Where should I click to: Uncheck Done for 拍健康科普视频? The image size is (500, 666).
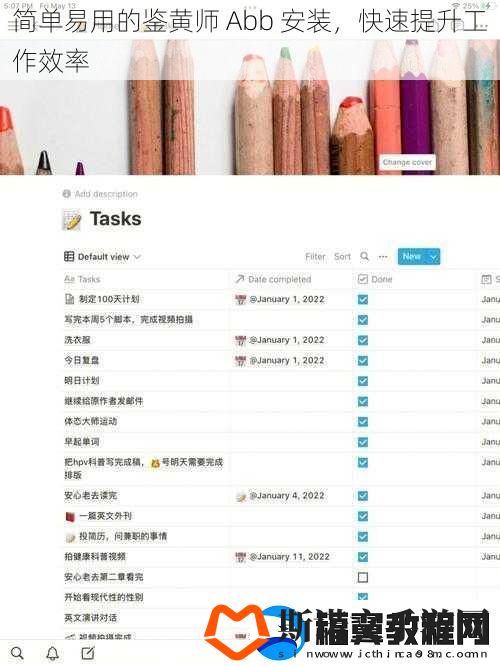[x=363, y=557]
